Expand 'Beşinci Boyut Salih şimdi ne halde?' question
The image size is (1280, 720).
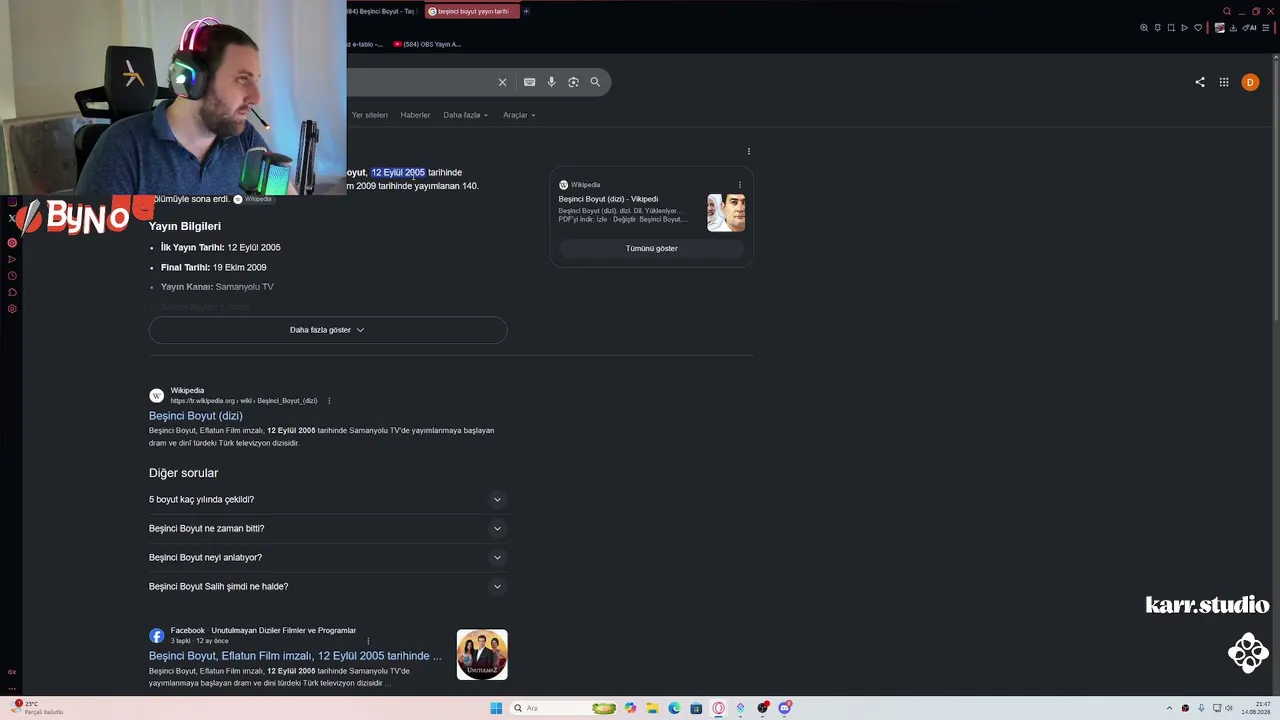click(x=328, y=587)
